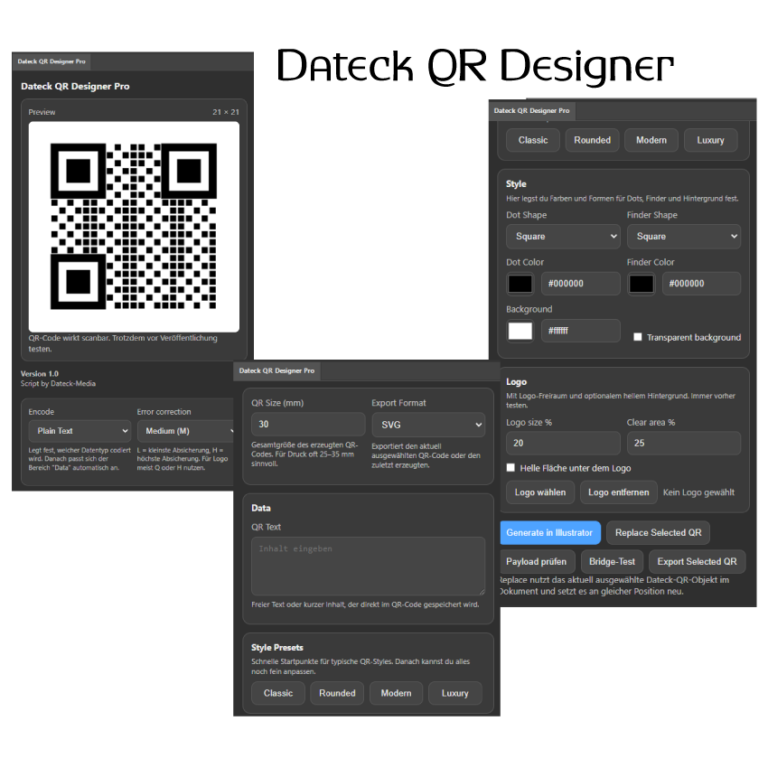Select Modern preset in the bottom Style Presets

click(396, 693)
